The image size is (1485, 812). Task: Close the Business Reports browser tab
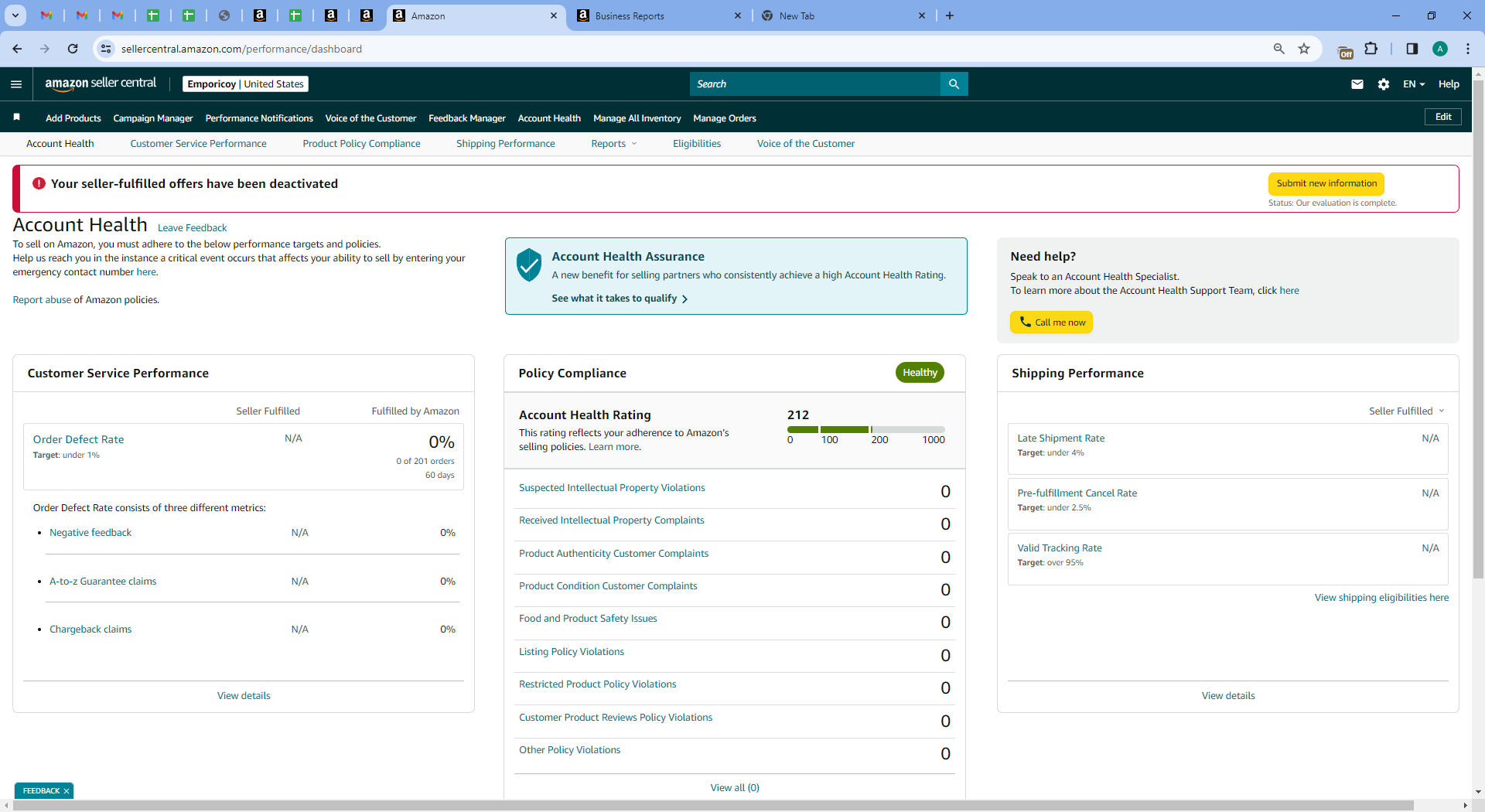737,15
